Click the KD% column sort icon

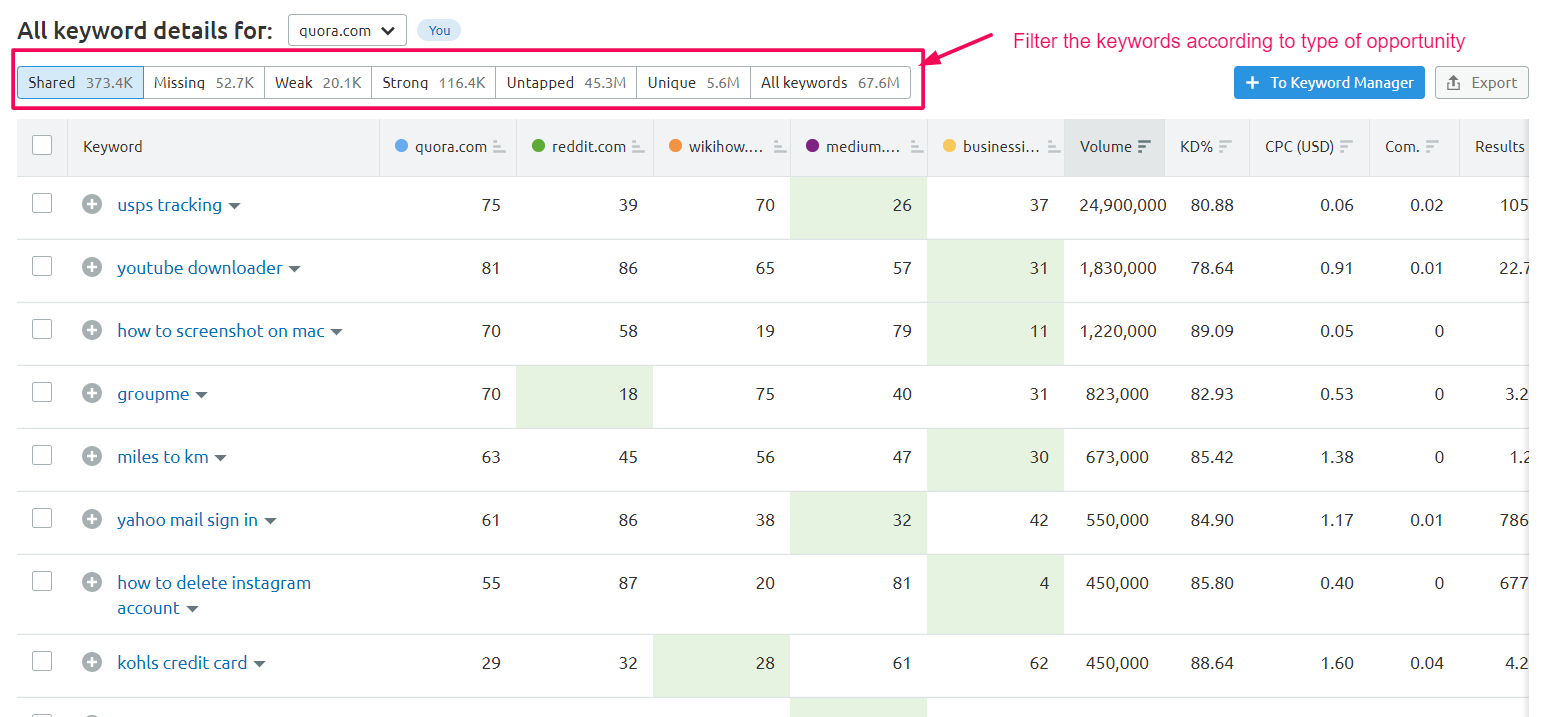[x=1226, y=147]
